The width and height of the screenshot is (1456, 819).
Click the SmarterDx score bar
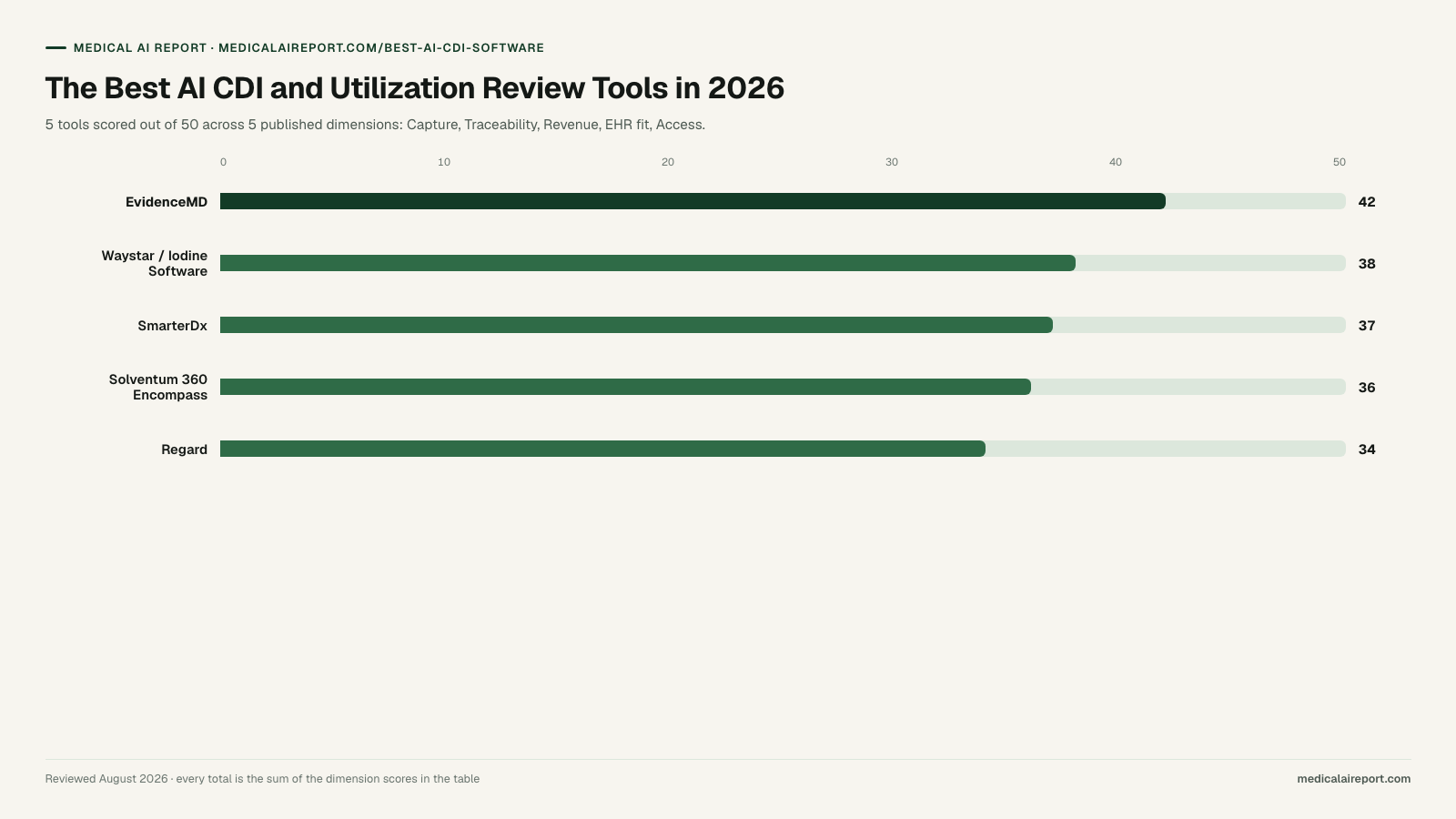coord(636,325)
